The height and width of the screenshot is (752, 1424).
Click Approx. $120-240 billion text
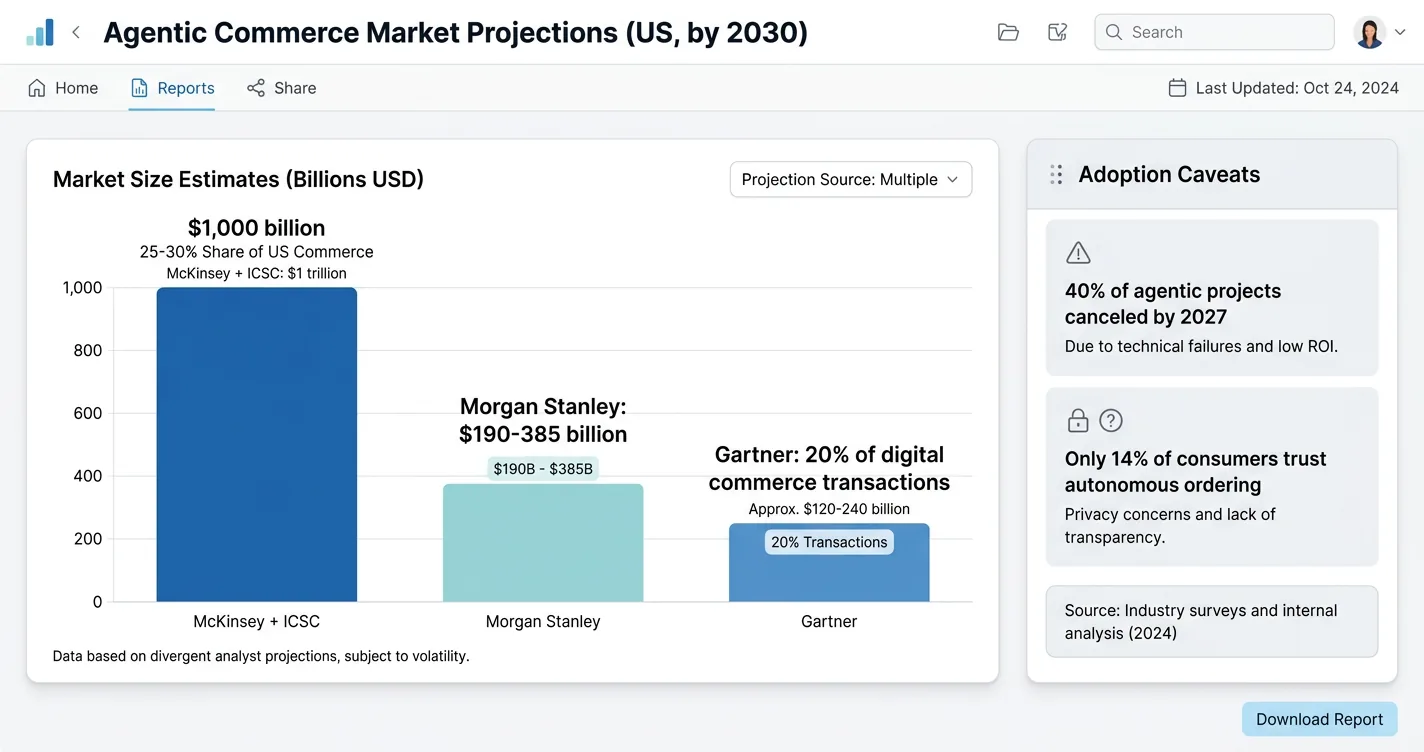pyautogui.click(x=829, y=509)
